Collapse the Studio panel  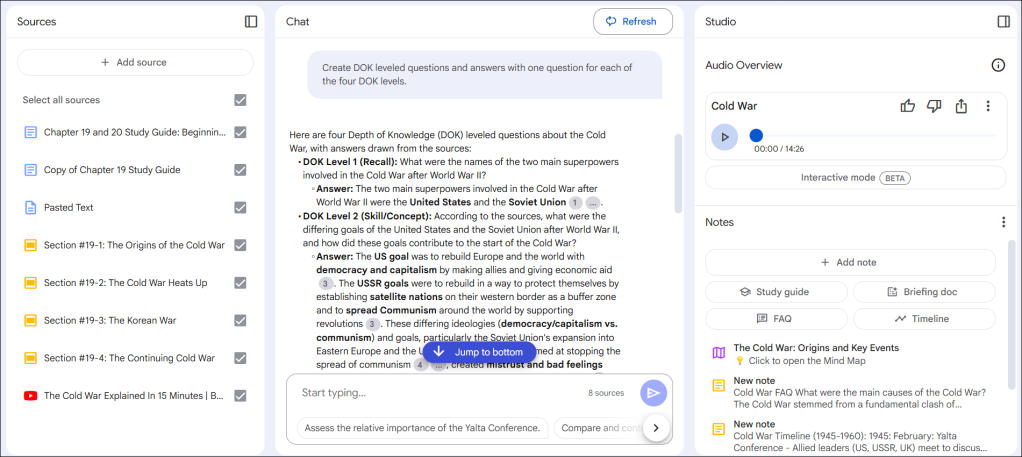tap(1003, 21)
